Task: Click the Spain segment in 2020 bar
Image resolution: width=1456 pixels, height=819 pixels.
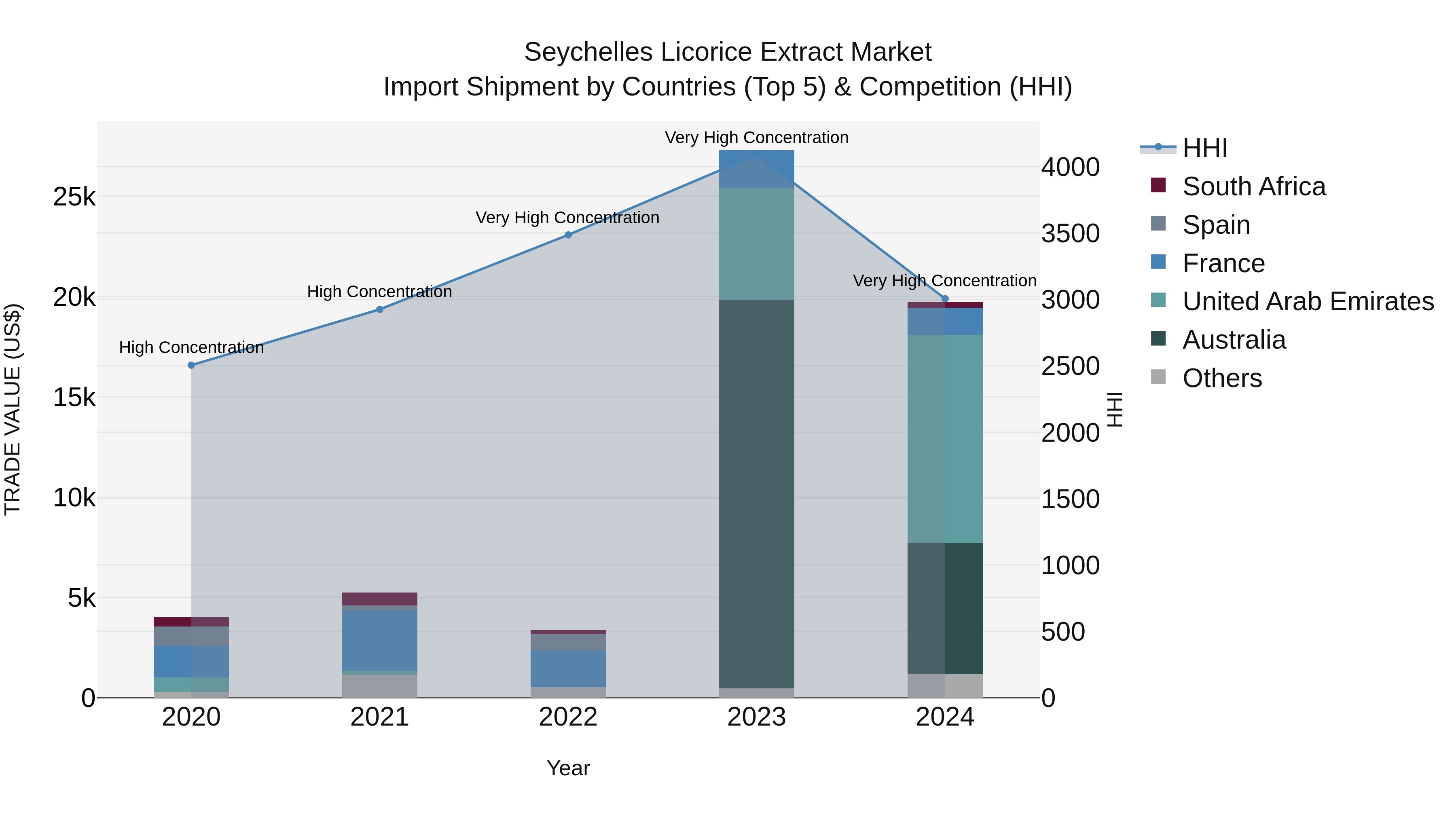Action: [x=191, y=637]
